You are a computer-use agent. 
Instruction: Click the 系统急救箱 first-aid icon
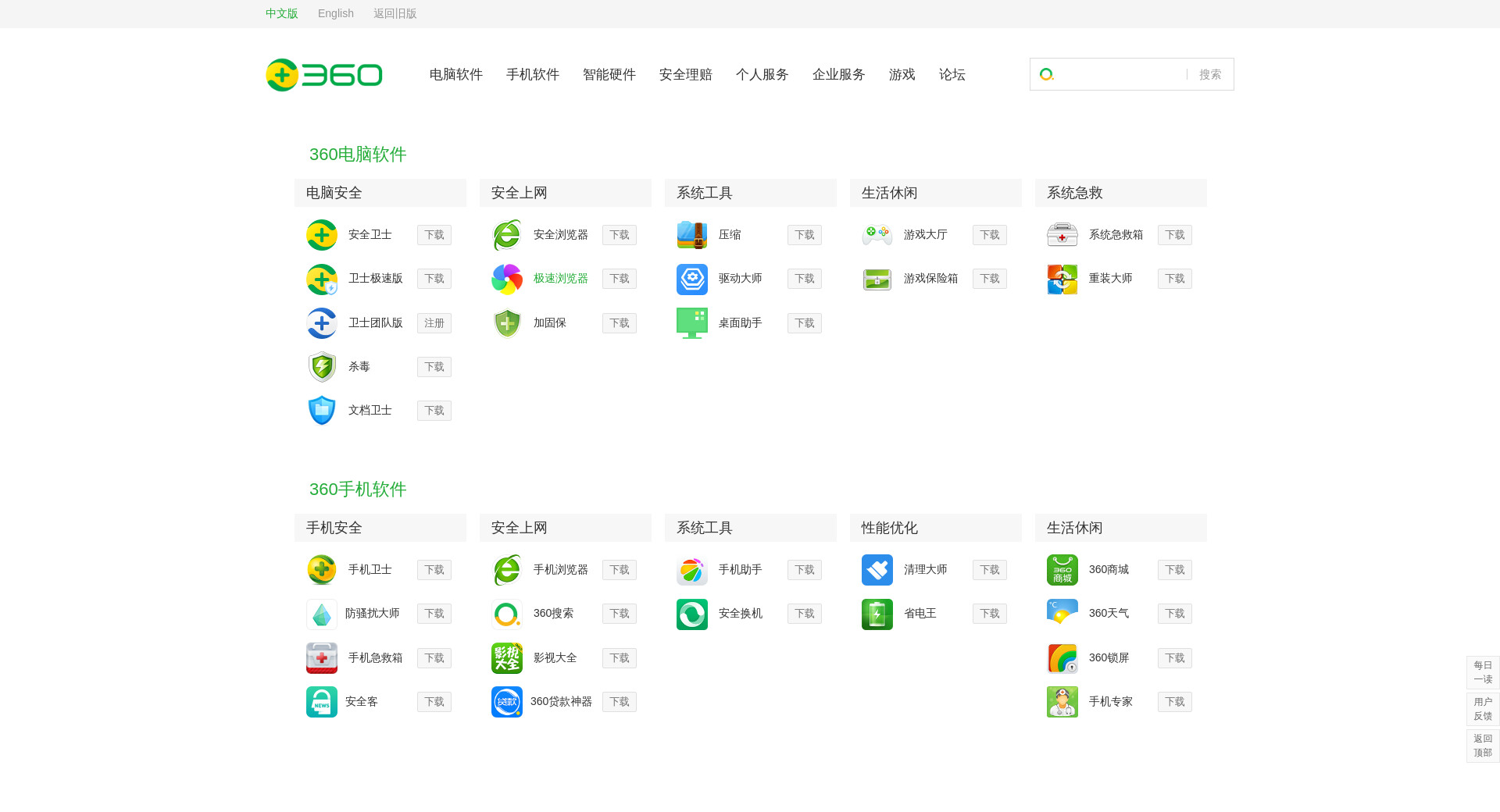coord(1062,235)
